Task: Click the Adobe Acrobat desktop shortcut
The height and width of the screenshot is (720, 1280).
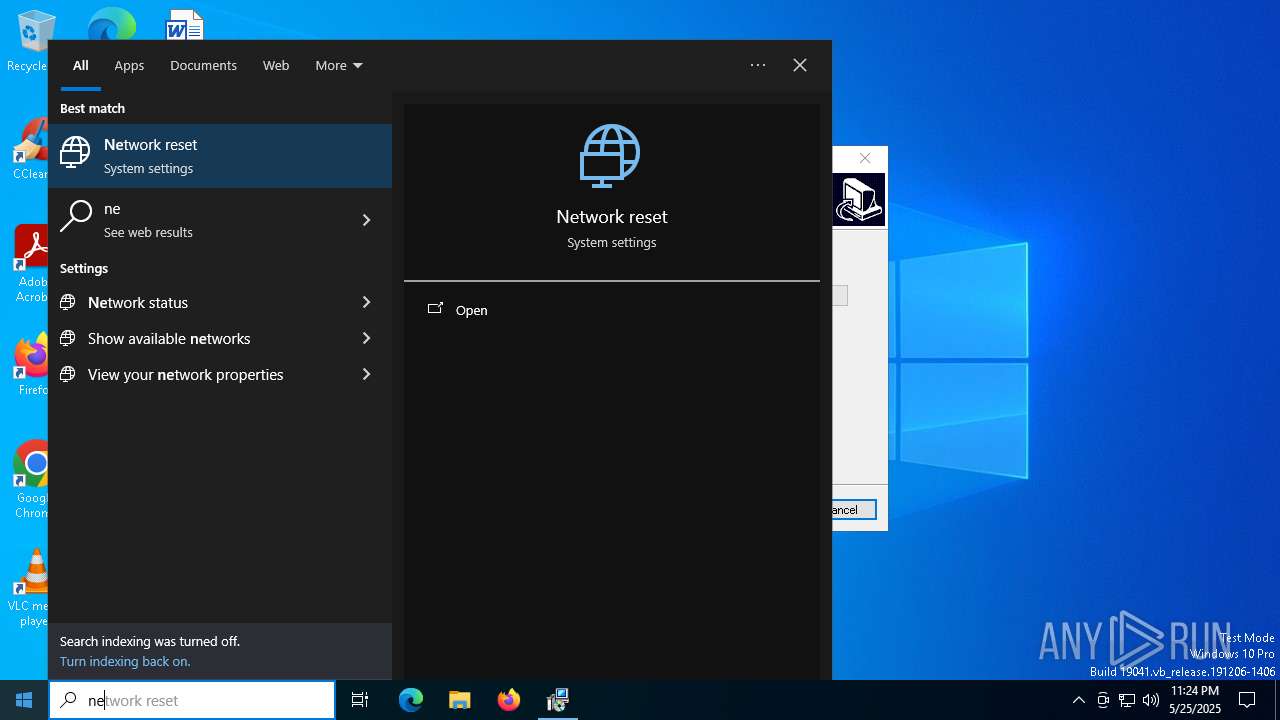Action: 30,264
